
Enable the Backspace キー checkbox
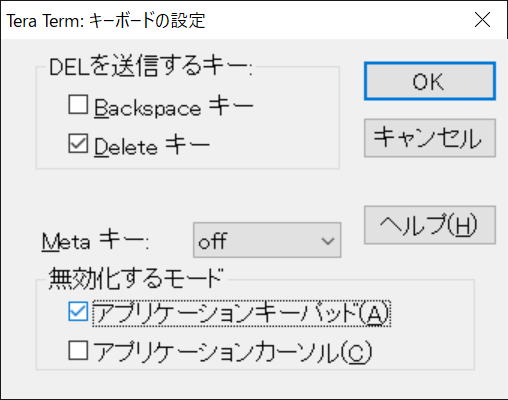coord(78,105)
